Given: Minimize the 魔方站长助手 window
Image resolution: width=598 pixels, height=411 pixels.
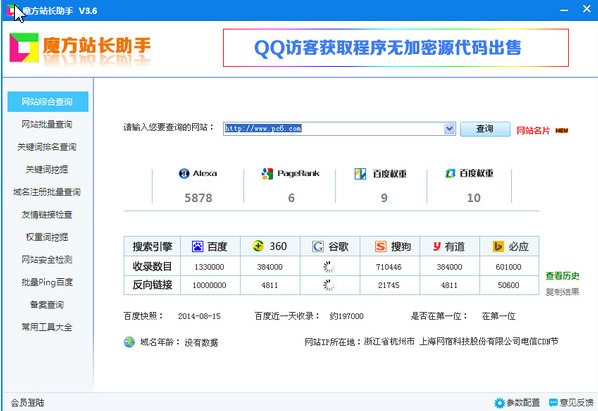Looking at the screenshot, I should pyautogui.click(x=564, y=10).
